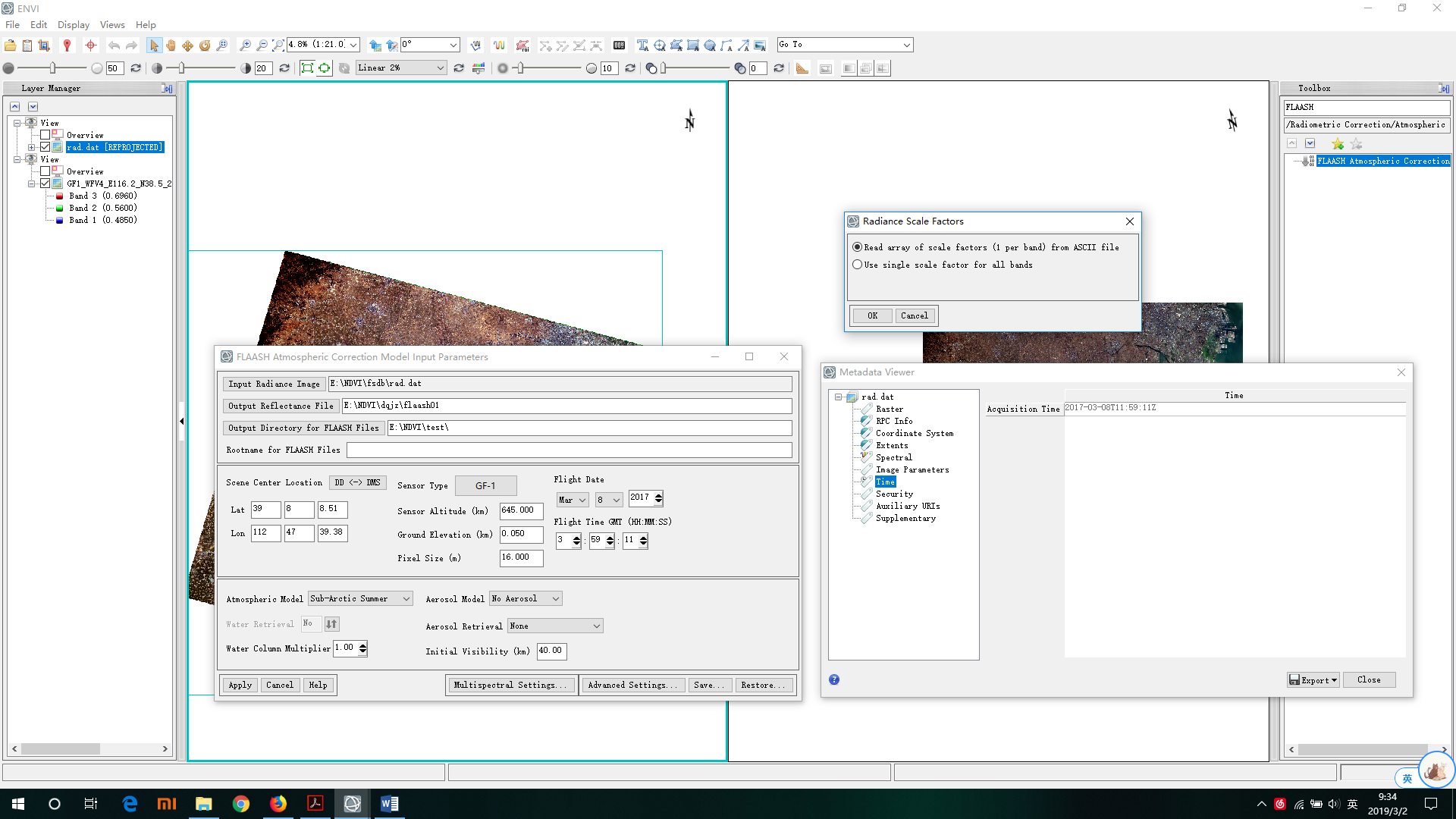
Task: Click the text annotation tool
Action: pyautogui.click(x=642, y=45)
